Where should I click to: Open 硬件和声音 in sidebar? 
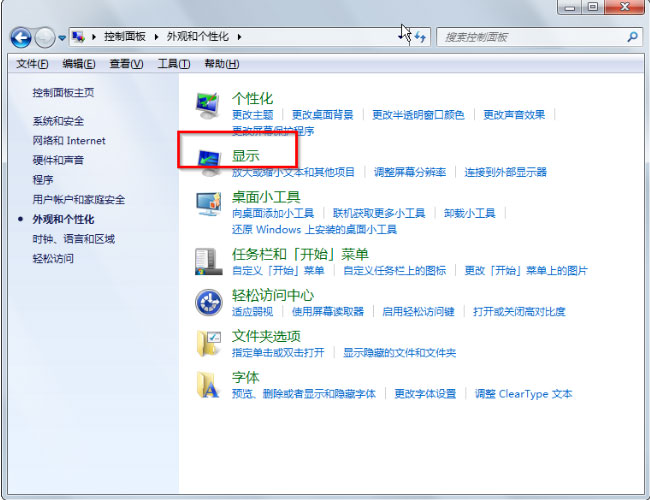click(58, 160)
